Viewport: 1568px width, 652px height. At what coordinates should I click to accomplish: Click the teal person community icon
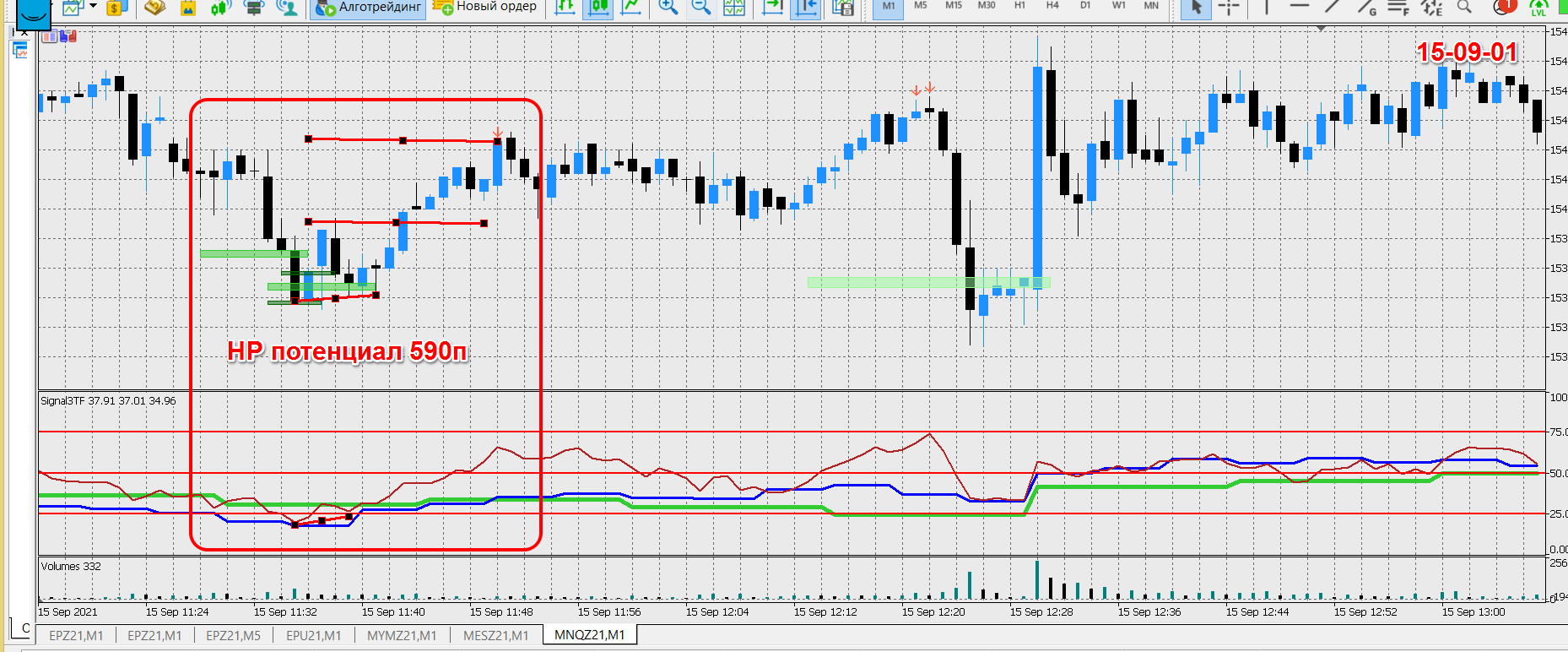point(288,7)
